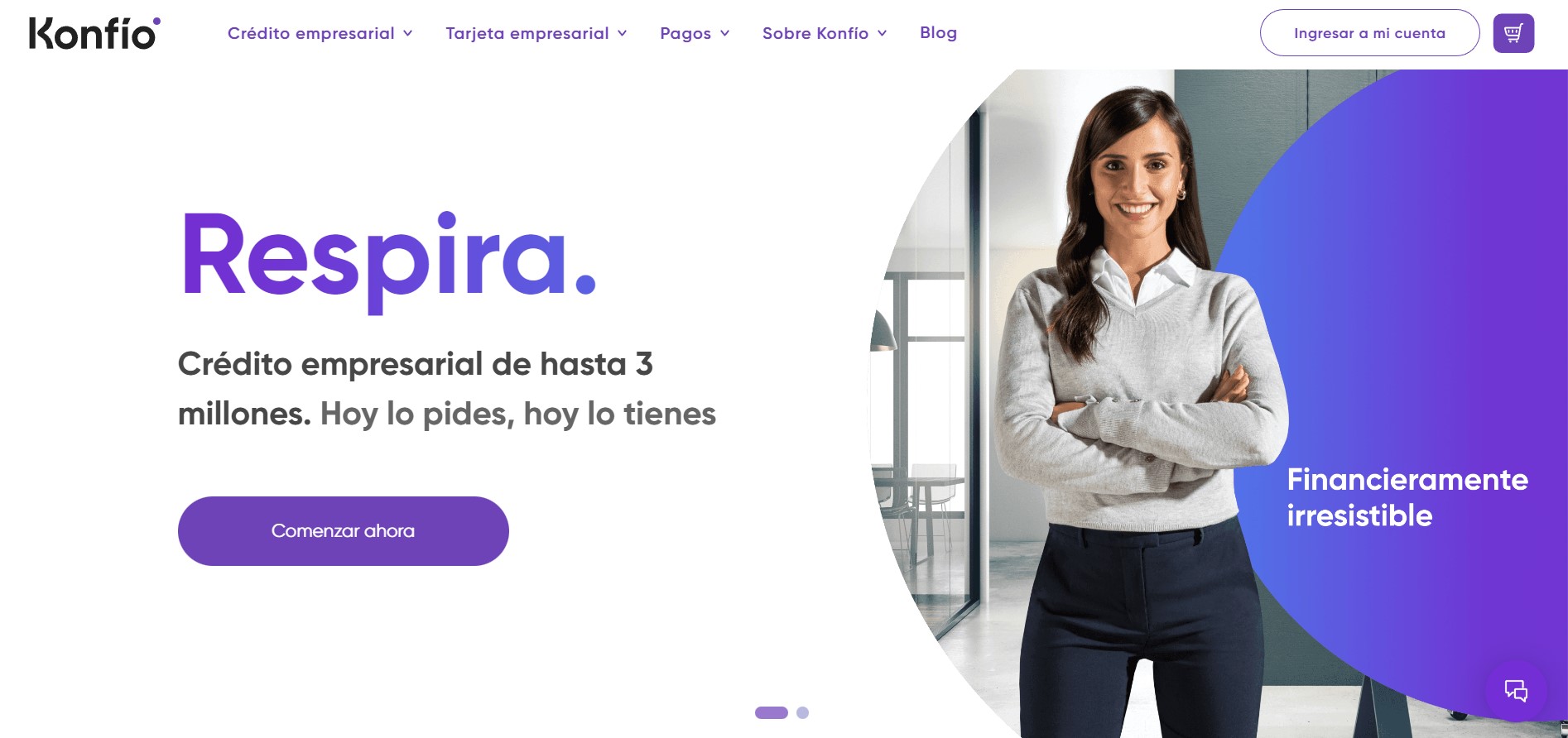
Task: Click the Comenzar ahora button
Action: click(343, 531)
